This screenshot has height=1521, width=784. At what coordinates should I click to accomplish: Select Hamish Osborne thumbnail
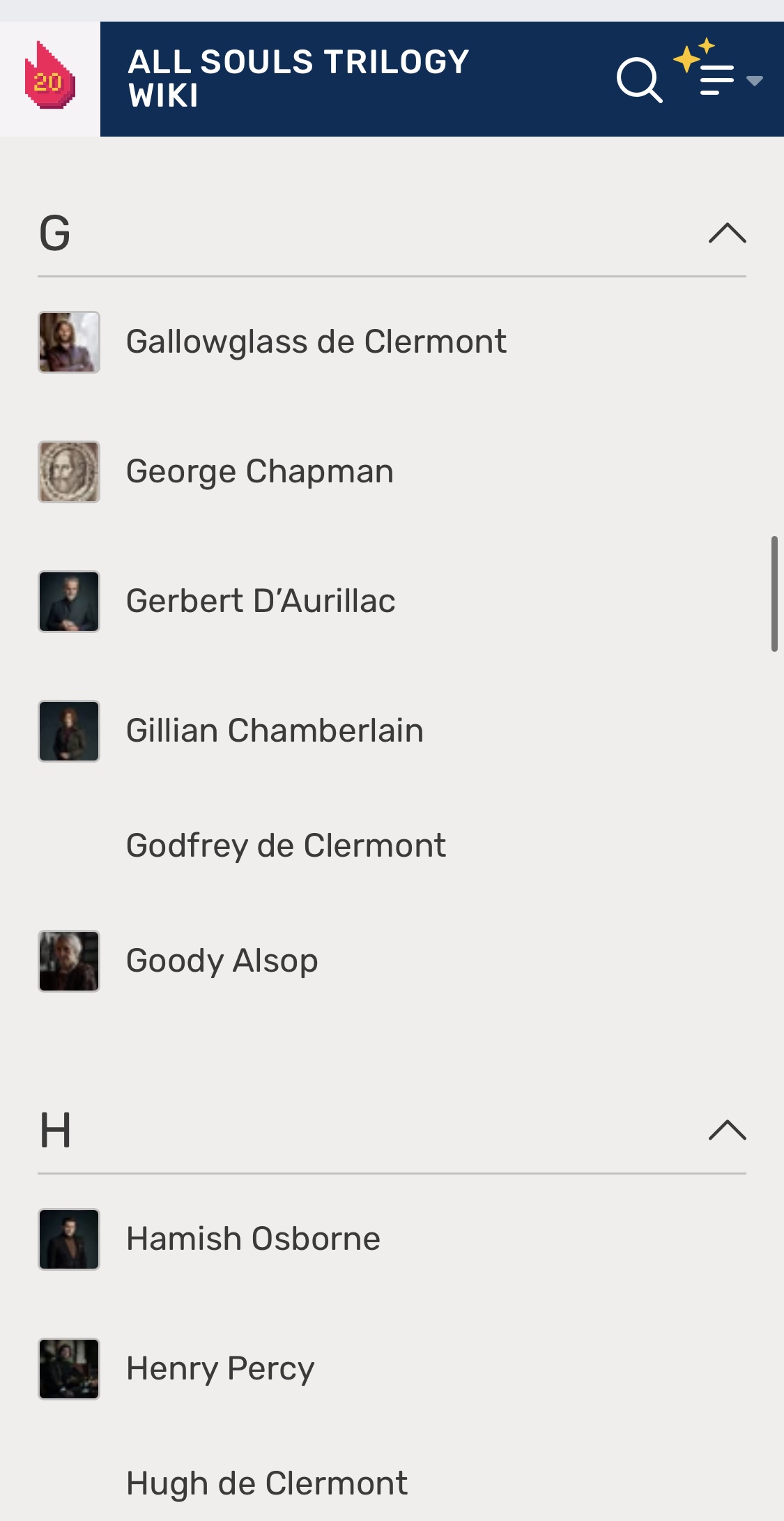pyautogui.click(x=69, y=1239)
